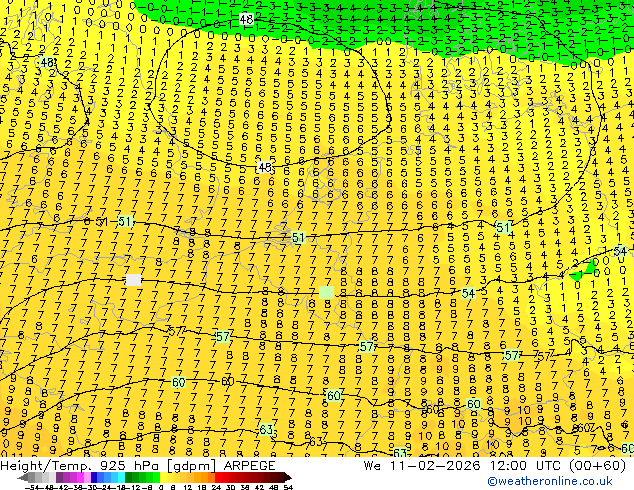This screenshot has width=634, height=490.
Task: Click the '-30' legend scale value
Action: click(92, 487)
